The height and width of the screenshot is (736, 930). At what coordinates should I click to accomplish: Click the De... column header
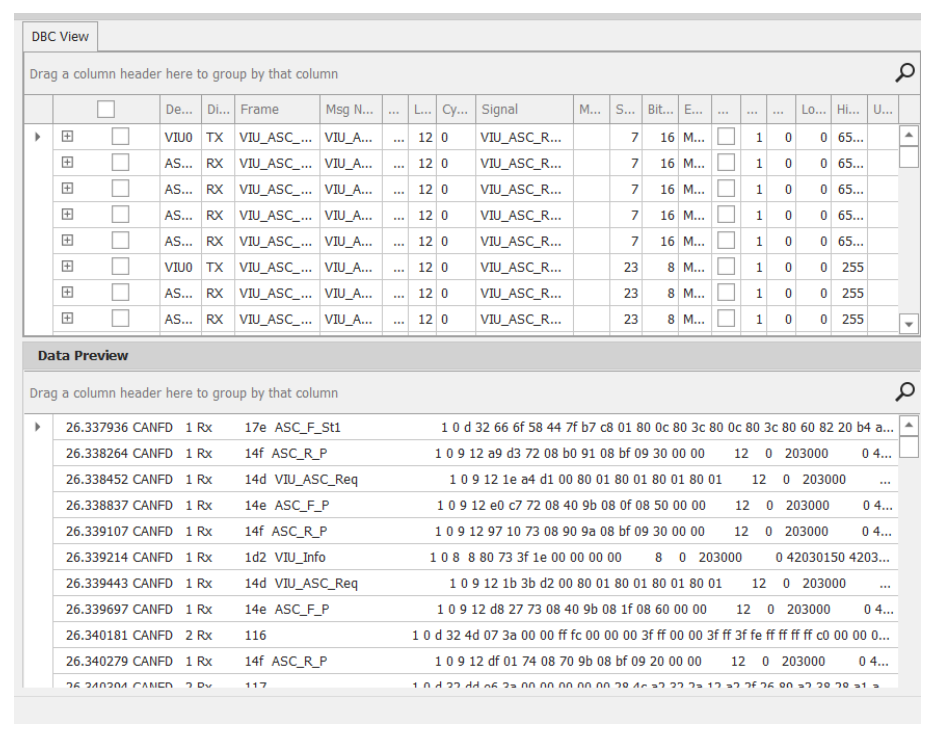pyautogui.click(x=181, y=109)
